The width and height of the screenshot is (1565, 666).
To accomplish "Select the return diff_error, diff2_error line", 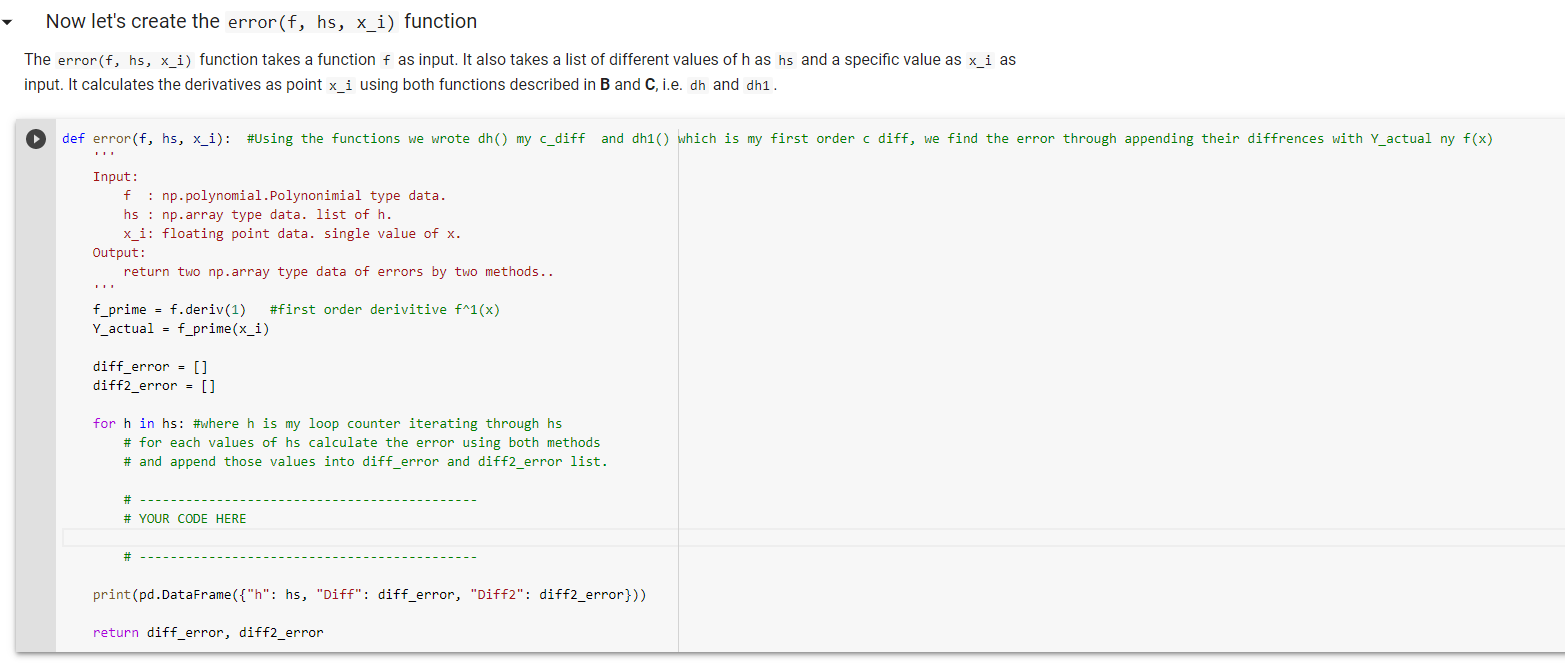I will (x=208, y=632).
